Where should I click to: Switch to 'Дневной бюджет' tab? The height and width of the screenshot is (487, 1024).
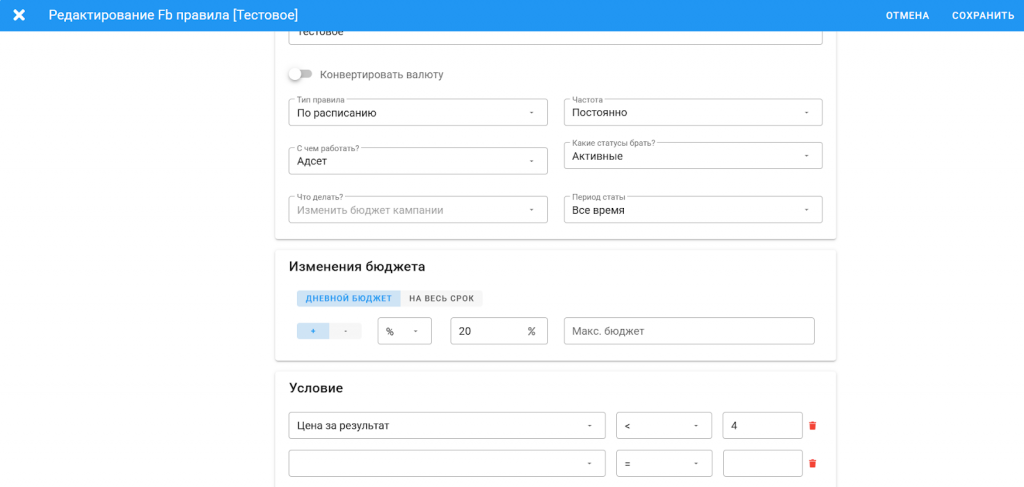(348, 298)
